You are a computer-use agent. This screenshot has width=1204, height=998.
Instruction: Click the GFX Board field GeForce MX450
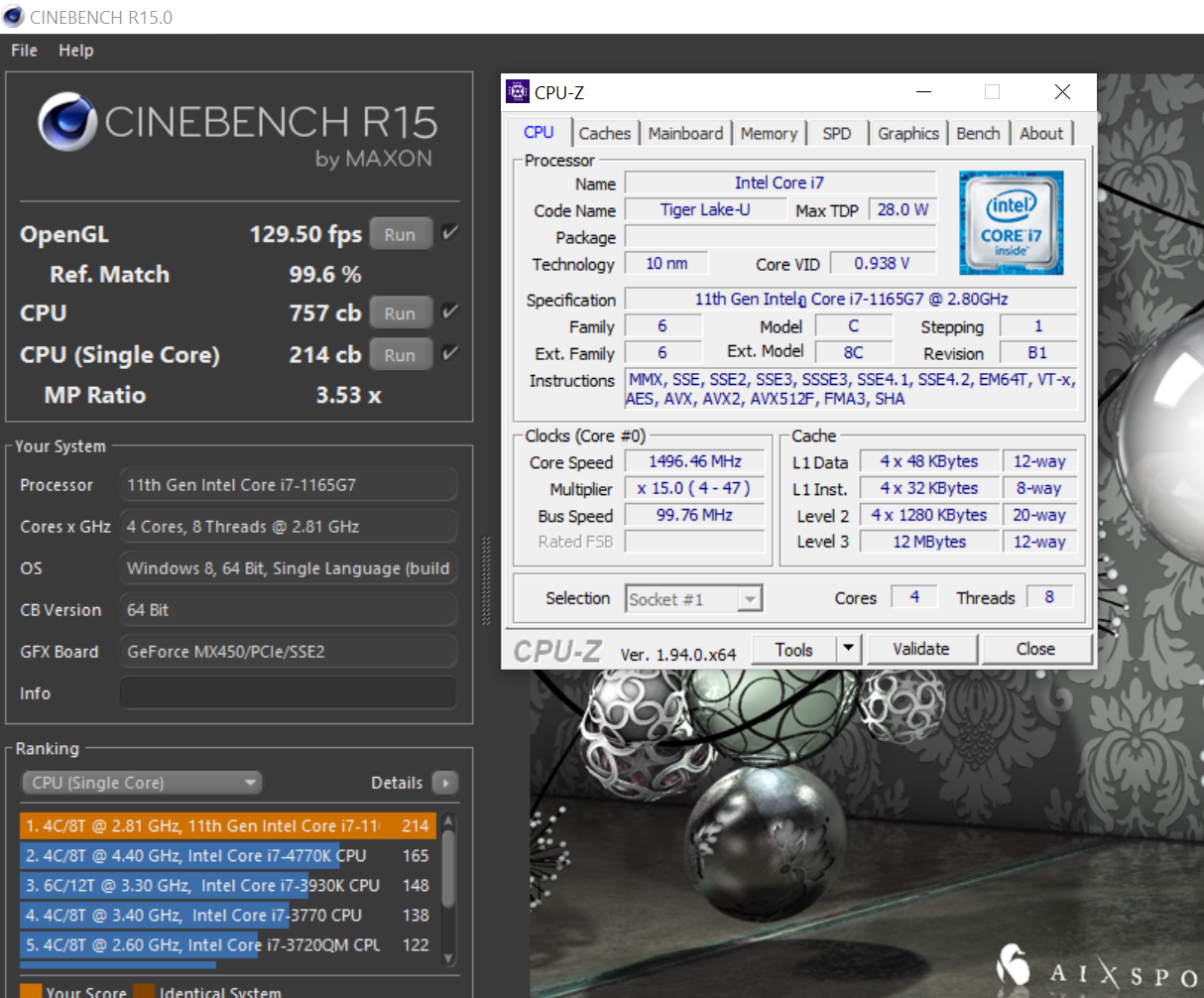[x=289, y=652]
